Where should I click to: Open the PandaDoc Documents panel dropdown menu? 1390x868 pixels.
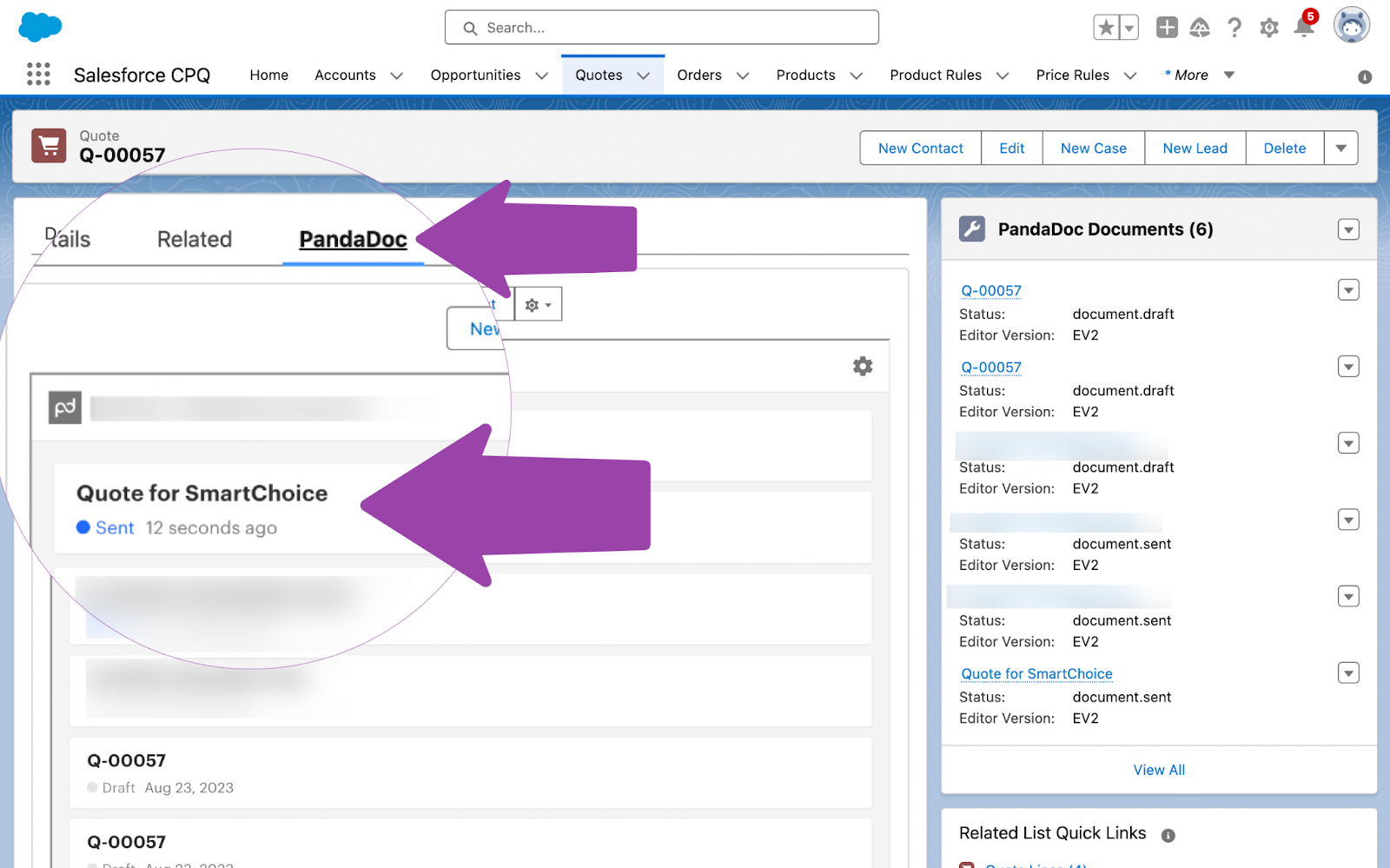tap(1348, 229)
